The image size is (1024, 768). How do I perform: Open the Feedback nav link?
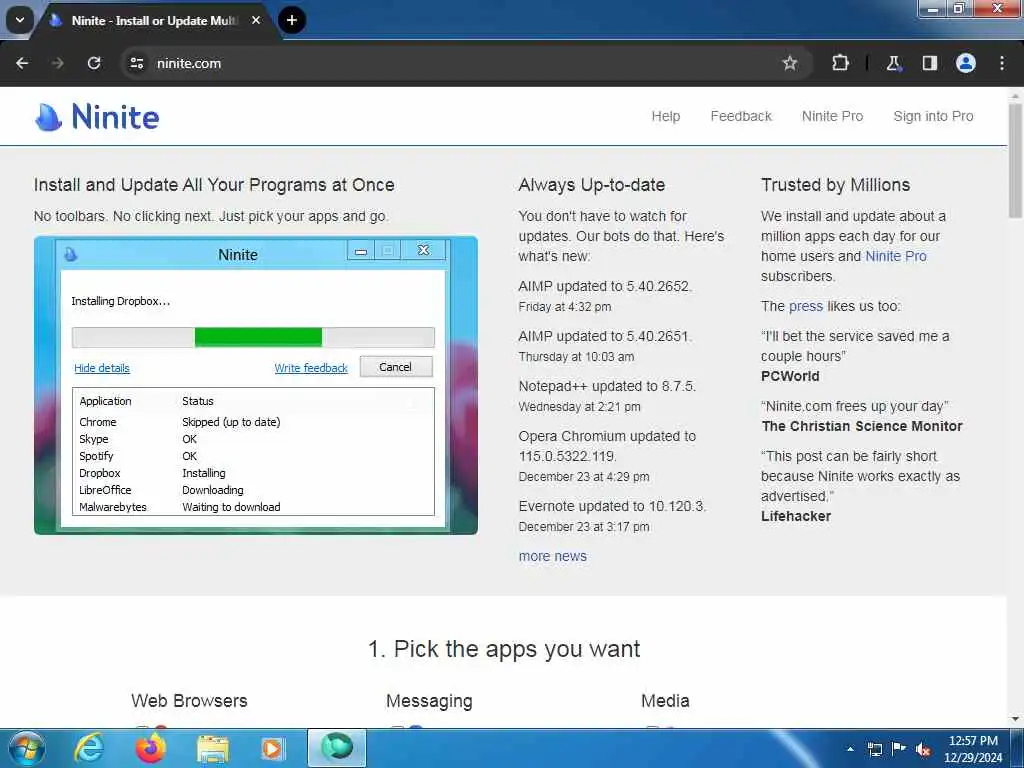pyautogui.click(x=741, y=116)
